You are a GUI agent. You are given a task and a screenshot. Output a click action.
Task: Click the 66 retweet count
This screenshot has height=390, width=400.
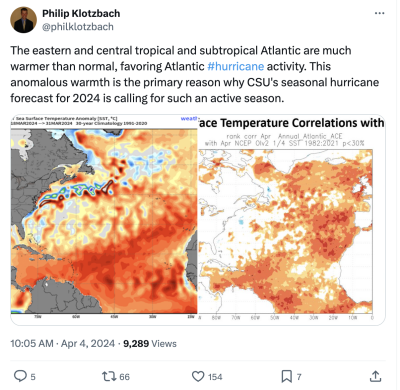(124, 377)
